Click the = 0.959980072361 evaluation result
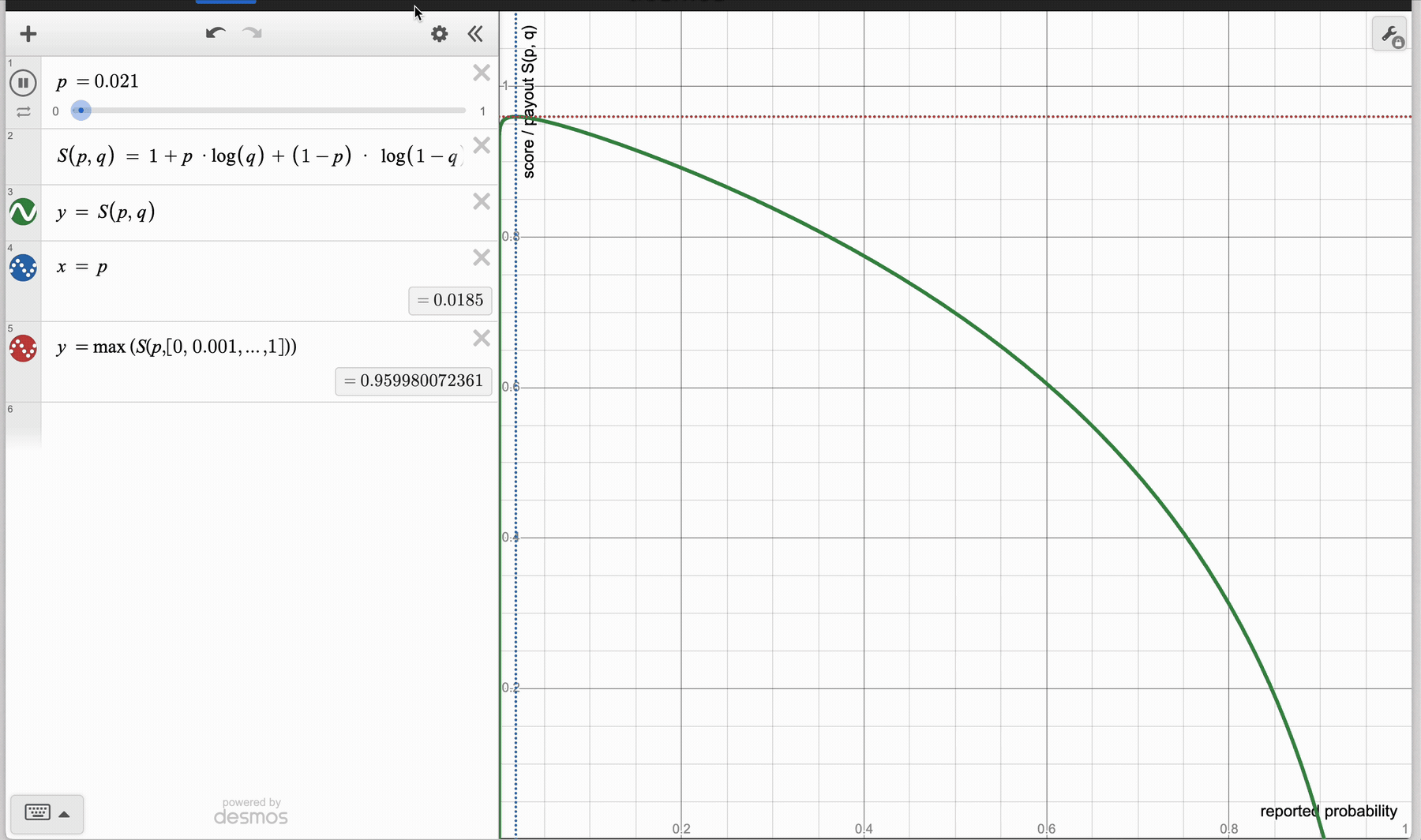 414,381
